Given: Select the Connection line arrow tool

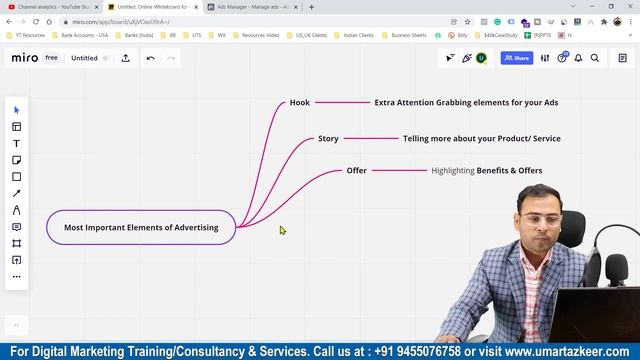Looking at the screenshot, I should (16, 193).
